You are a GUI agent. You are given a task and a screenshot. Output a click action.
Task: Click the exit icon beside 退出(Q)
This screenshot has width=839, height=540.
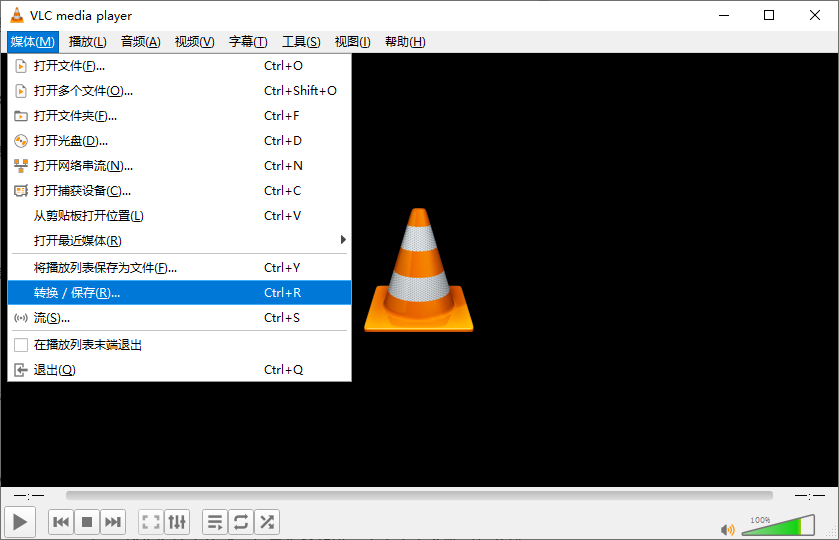pyautogui.click(x=21, y=370)
